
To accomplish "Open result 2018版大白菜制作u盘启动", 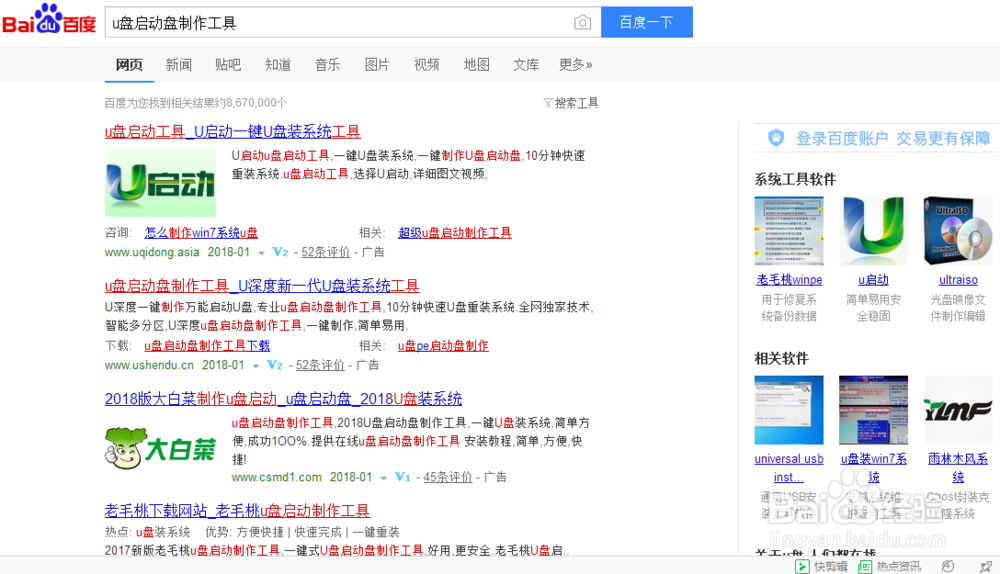I will [x=283, y=399].
